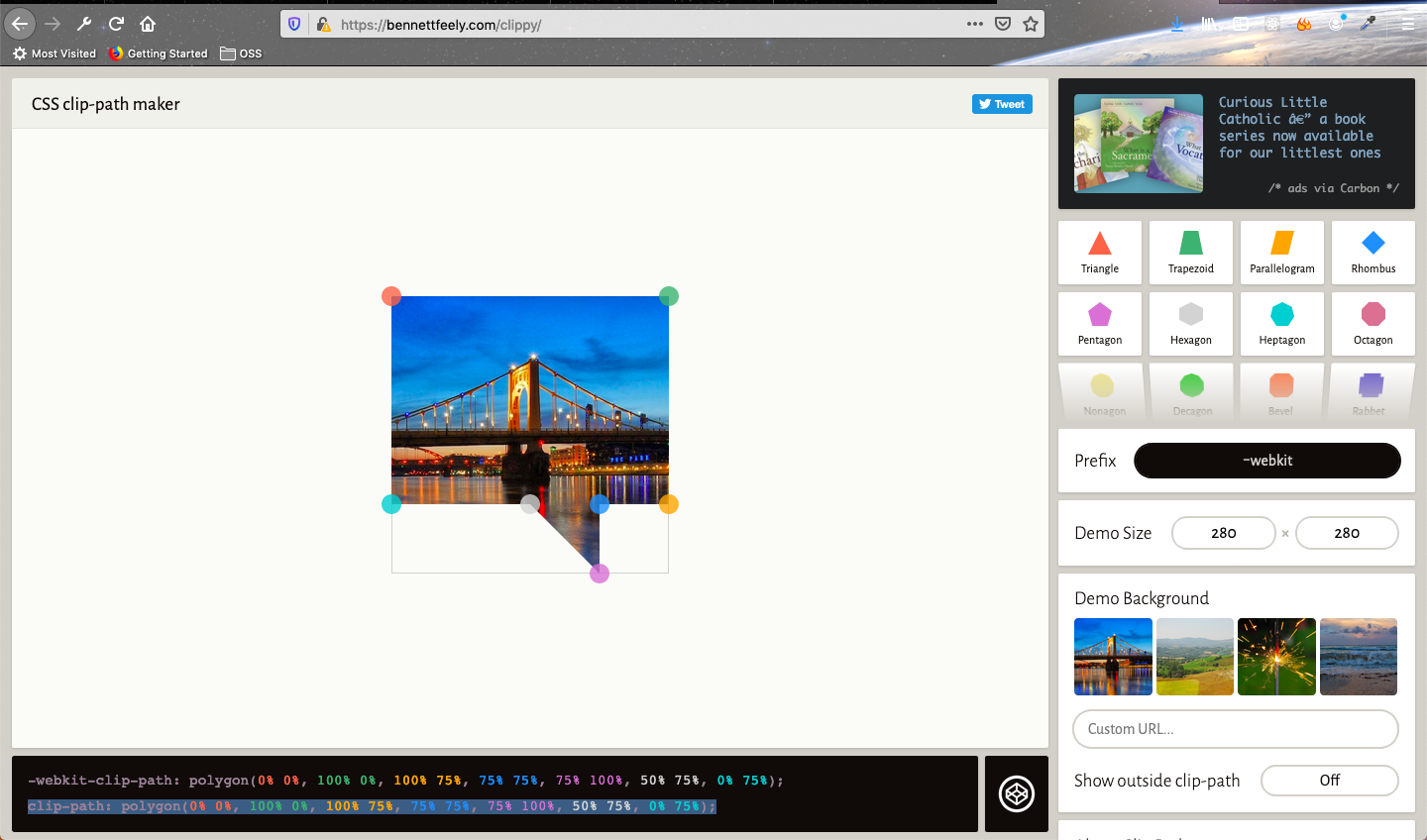Open the Curious Little Catholic ad
The width and height of the screenshot is (1427, 840).
(1299, 127)
